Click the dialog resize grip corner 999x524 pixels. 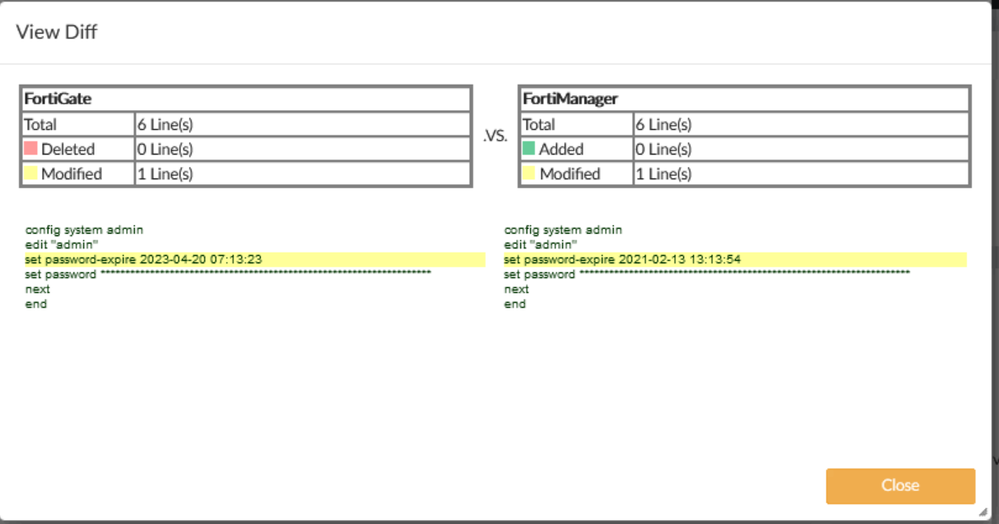[x=983, y=512]
